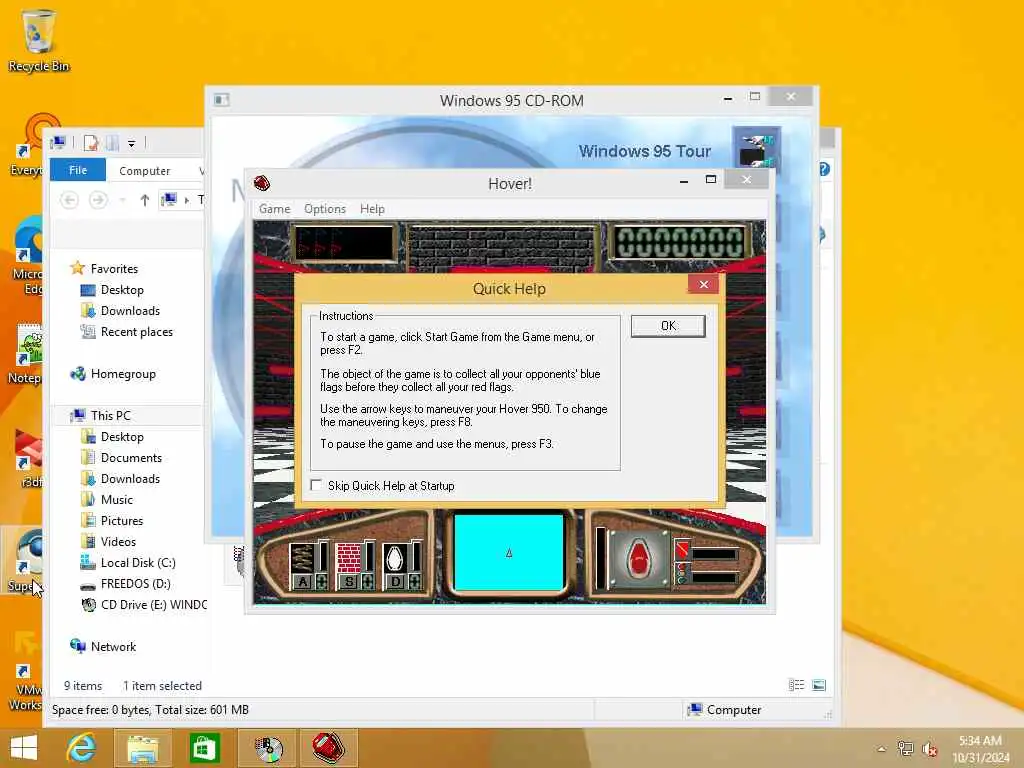Switch Explorer to details view icon
The image size is (1024, 768).
pyautogui.click(x=796, y=685)
